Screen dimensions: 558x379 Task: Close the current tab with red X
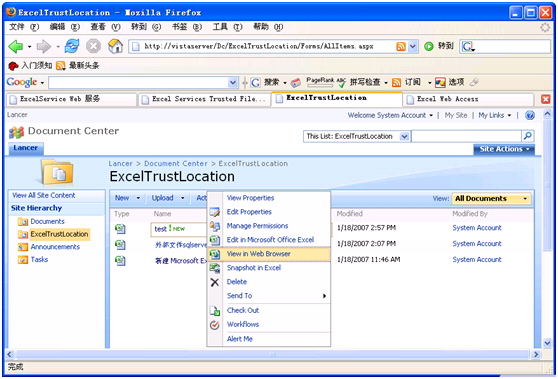(545, 99)
